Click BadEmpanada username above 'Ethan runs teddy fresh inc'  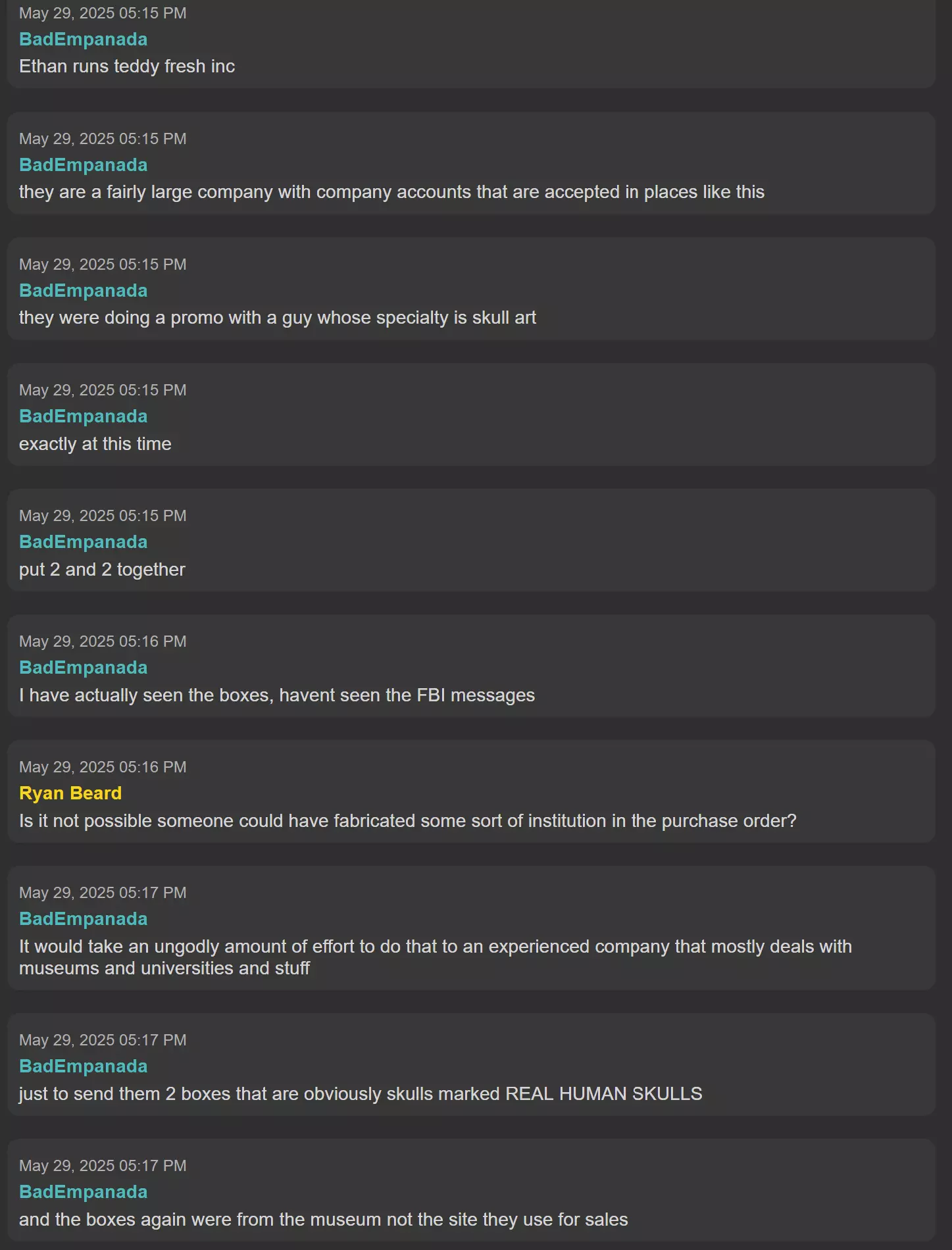[x=83, y=39]
